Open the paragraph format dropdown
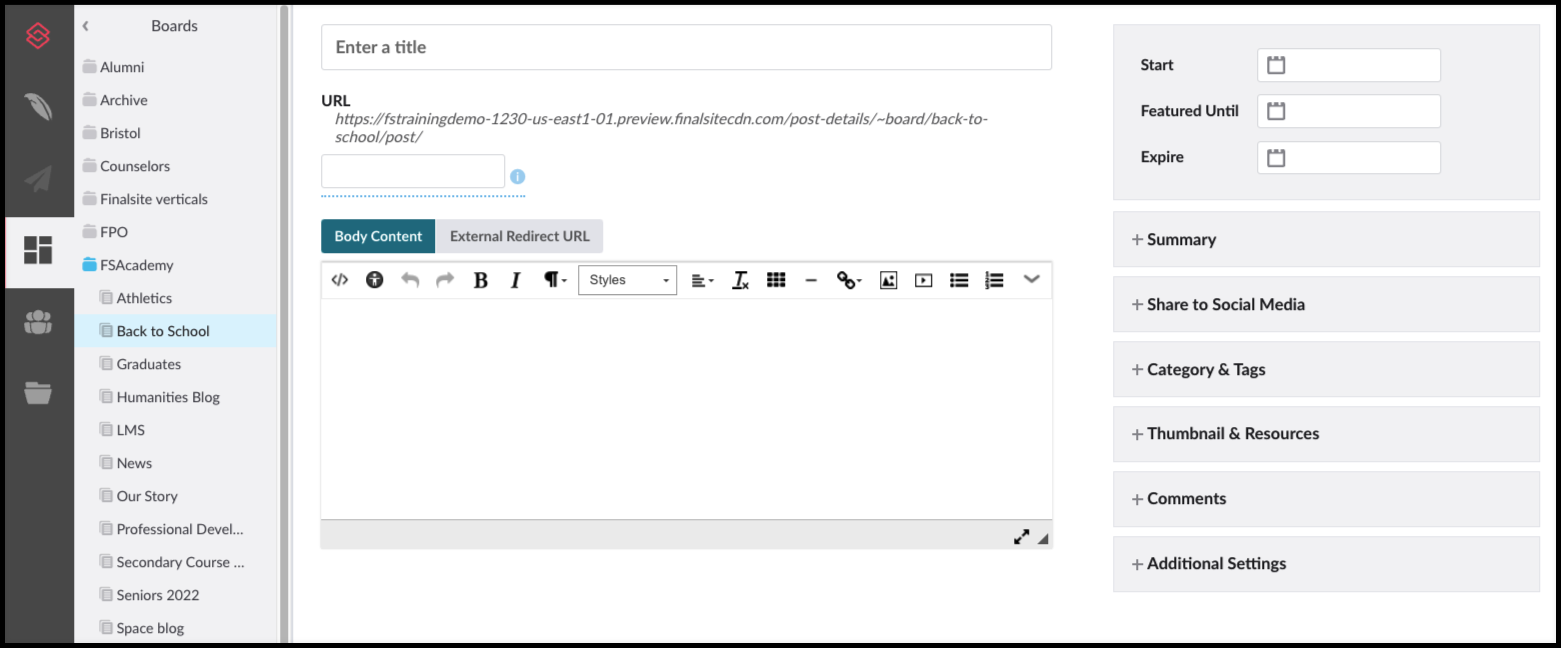Image resolution: width=1561 pixels, height=648 pixels. [x=553, y=280]
